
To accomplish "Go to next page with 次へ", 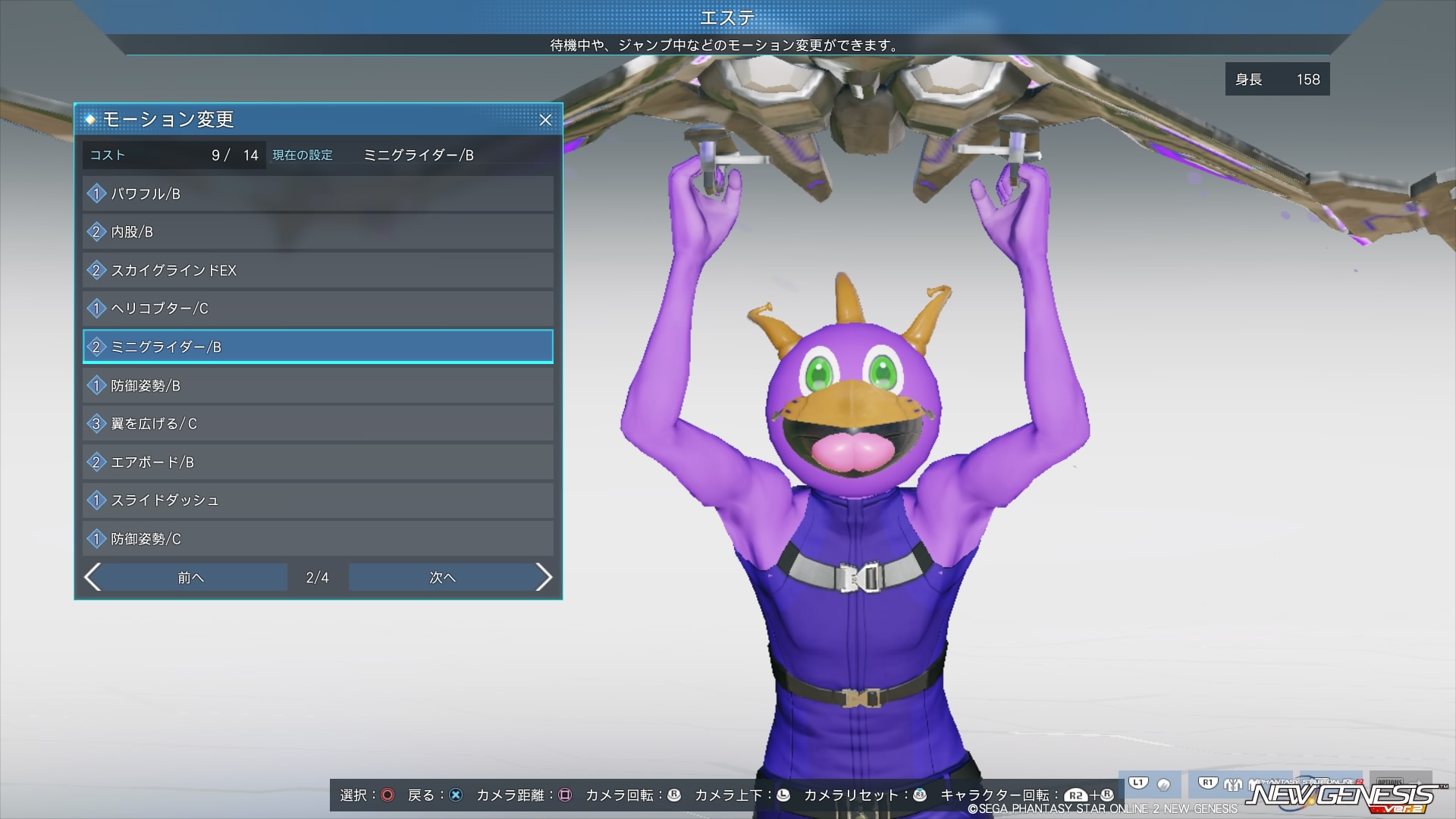I will 443,577.
